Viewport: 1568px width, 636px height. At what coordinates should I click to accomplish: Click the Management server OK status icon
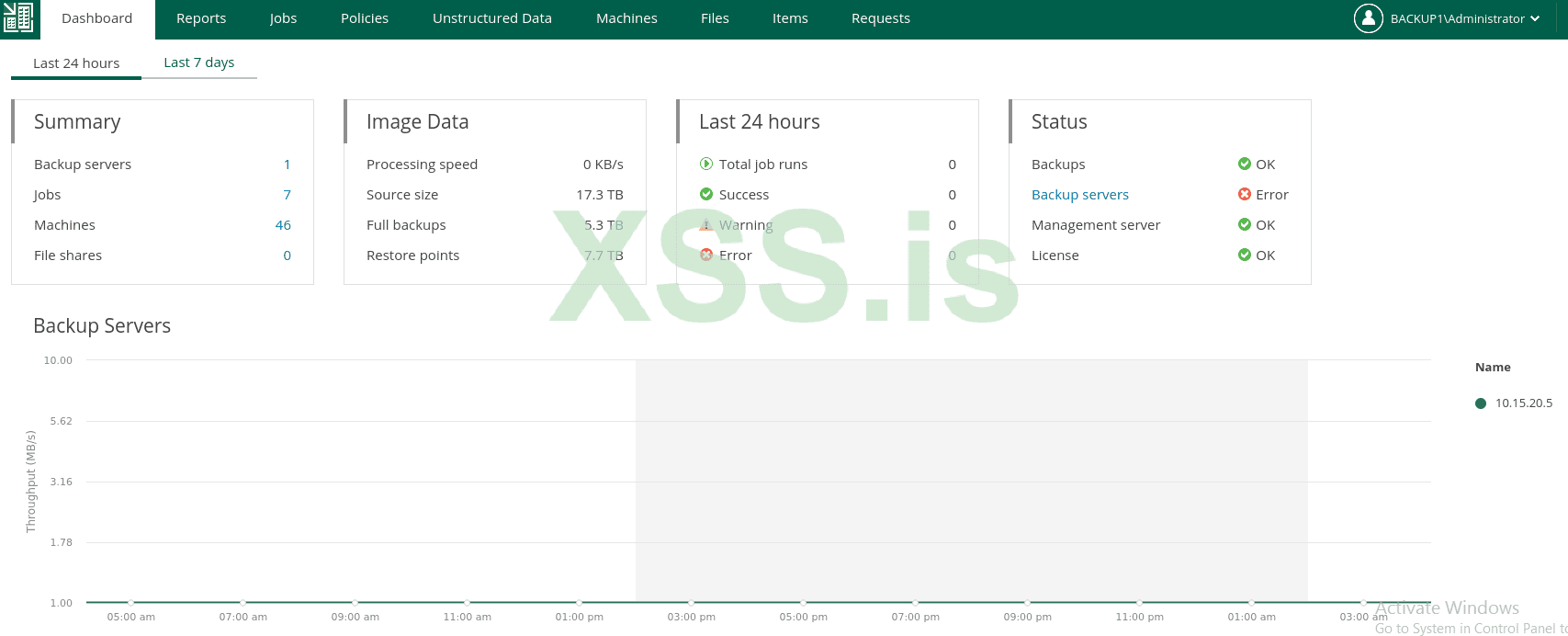(x=1245, y=225)
